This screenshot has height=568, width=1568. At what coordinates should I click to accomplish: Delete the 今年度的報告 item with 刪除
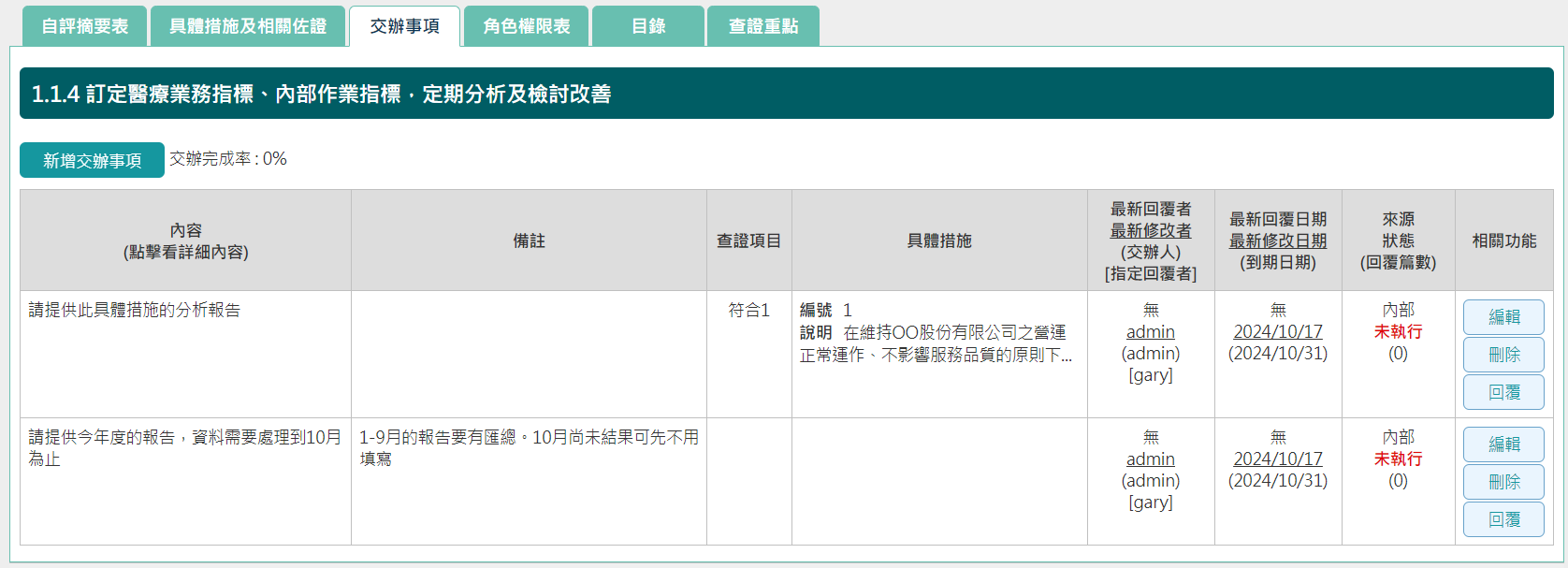tap(1503, 482)
